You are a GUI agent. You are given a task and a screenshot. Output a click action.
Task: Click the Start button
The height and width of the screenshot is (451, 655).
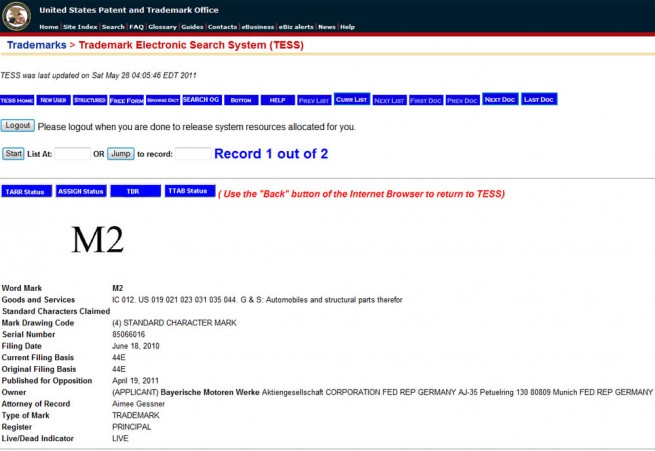coord(13,154)
